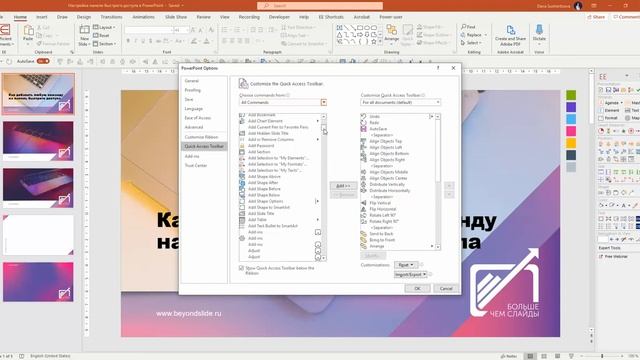Open the Section dropdown in the ribbon
Image resolution: width=640 pixels, height=360 pixels.
point(105,44)
